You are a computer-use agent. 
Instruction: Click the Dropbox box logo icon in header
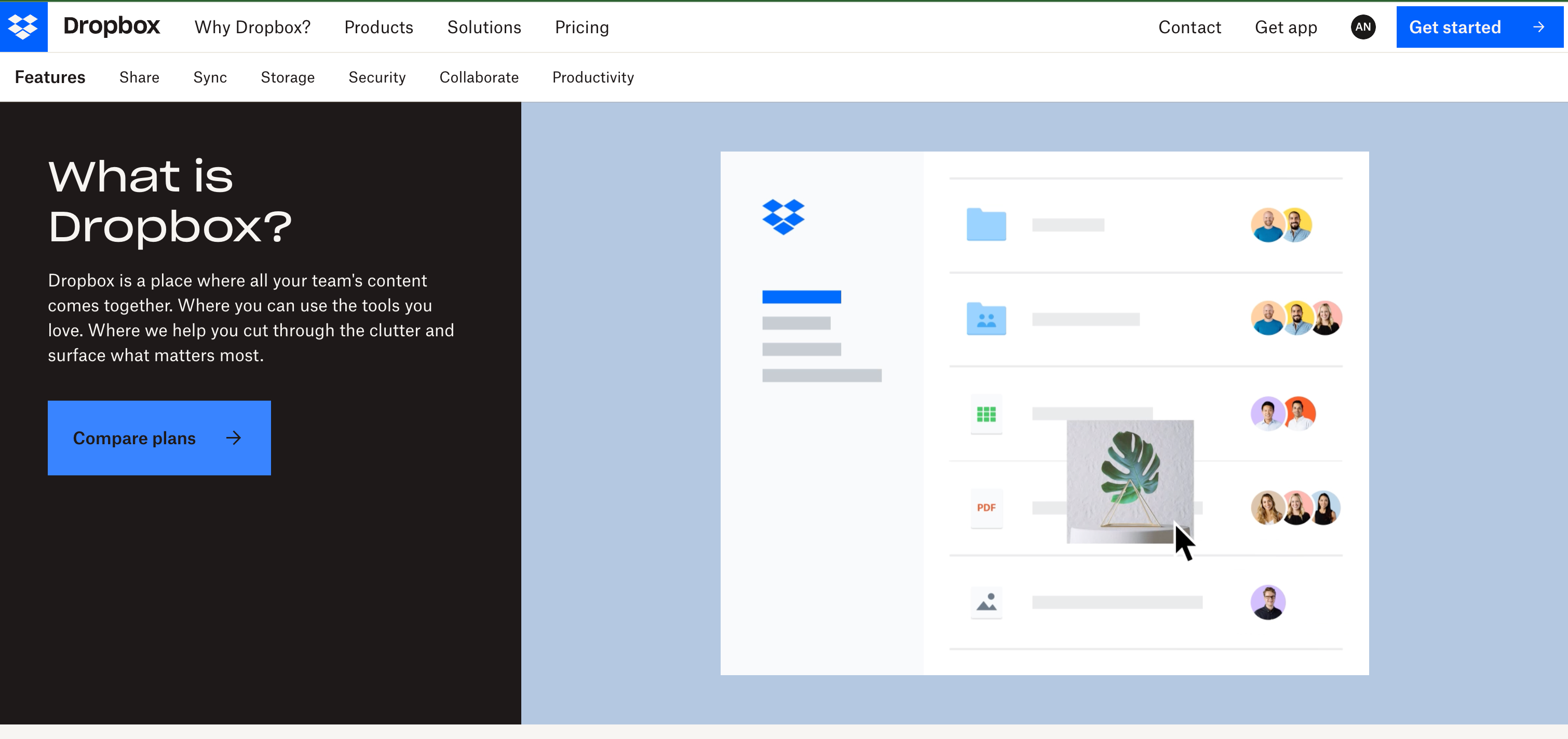pos(23,27)
